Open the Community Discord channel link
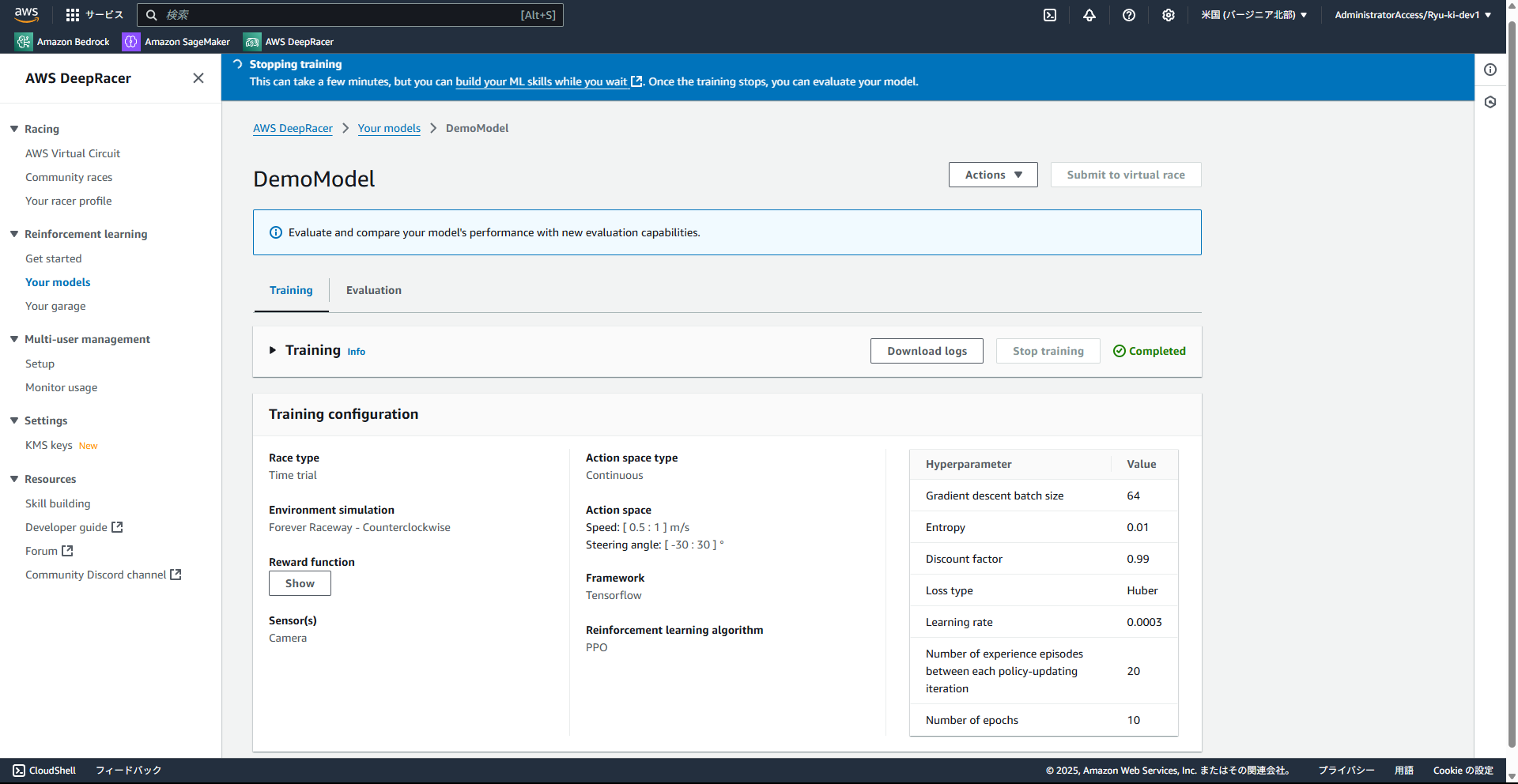This screenshot has width=1518, height=784. pos(96,575)
